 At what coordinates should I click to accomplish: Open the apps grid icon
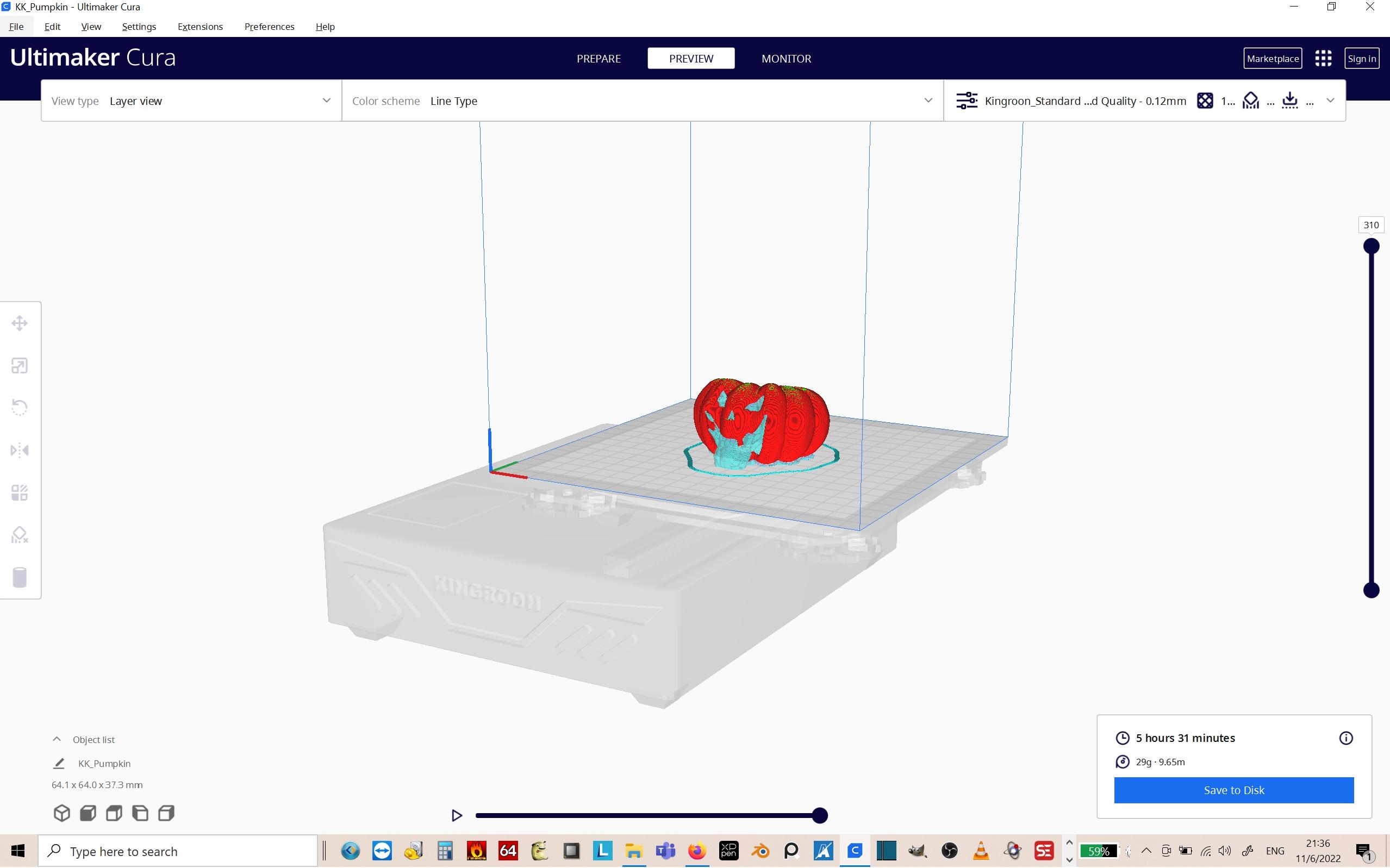coord(1323,59)
